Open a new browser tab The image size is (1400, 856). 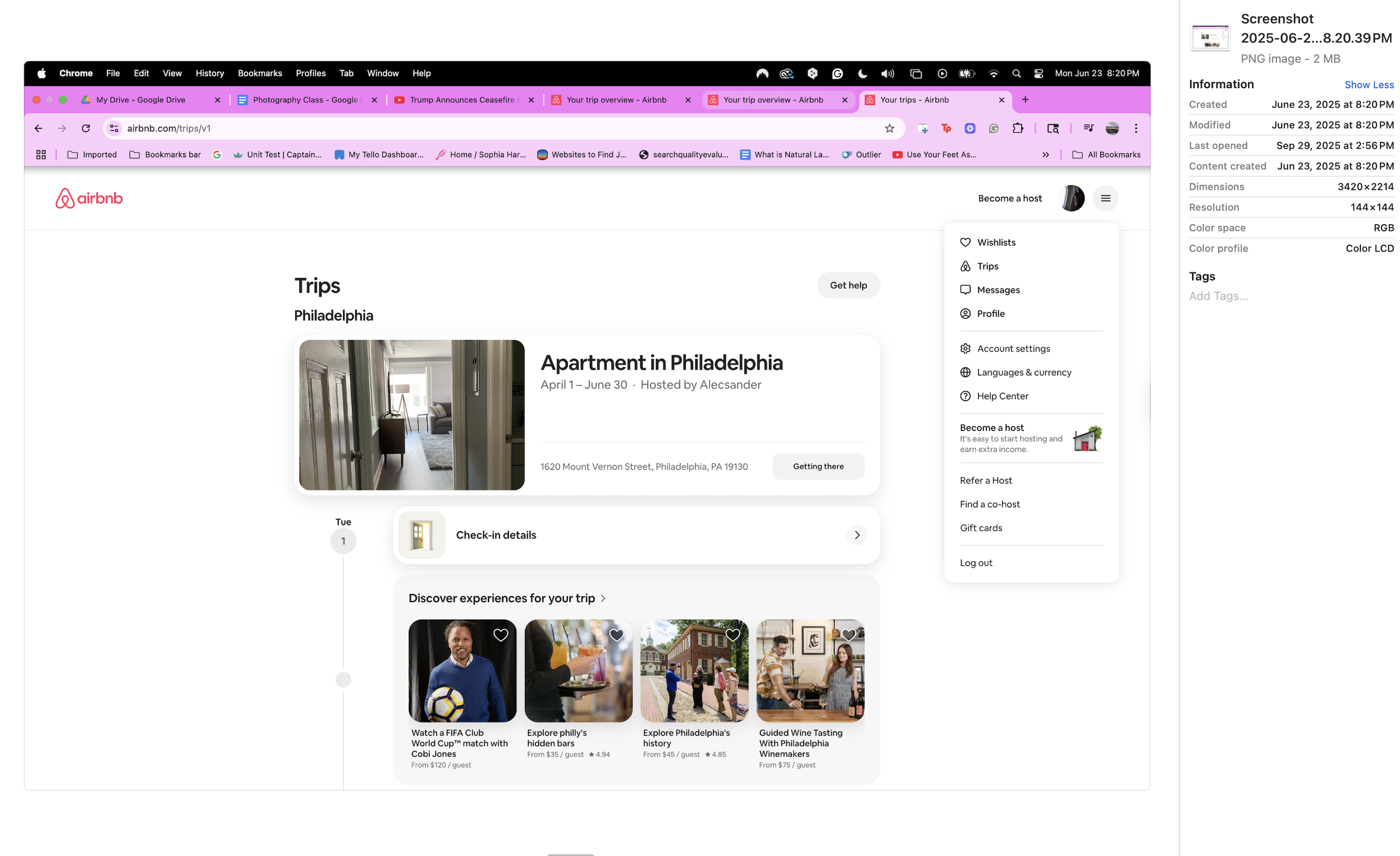coord(1025,100)
